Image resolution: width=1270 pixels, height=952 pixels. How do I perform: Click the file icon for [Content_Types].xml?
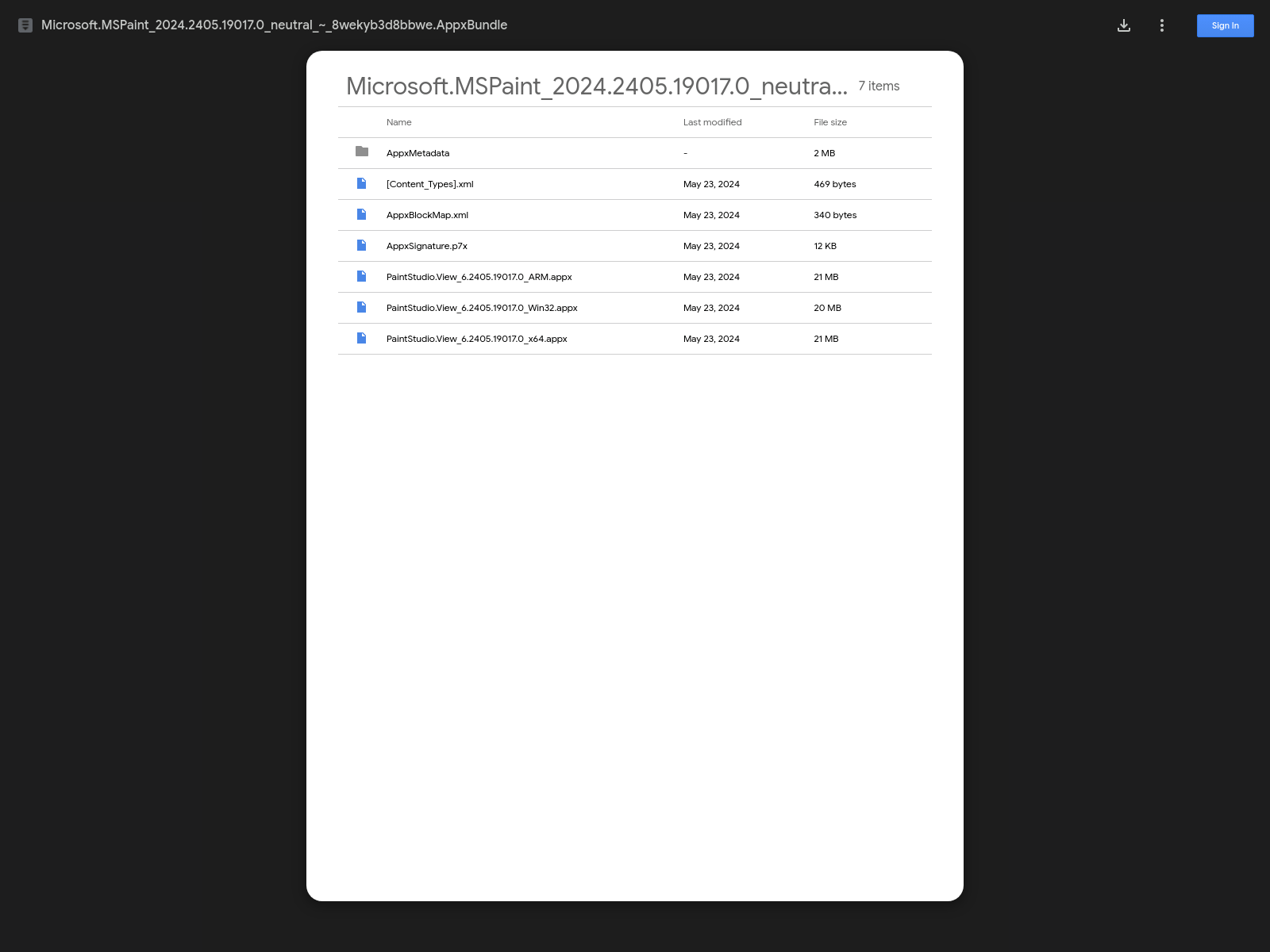click(x=362, y=183)
